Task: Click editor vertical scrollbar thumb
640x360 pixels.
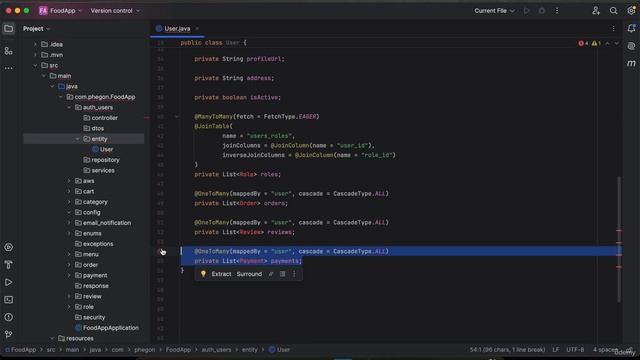Action: click(x=619, y=239)
